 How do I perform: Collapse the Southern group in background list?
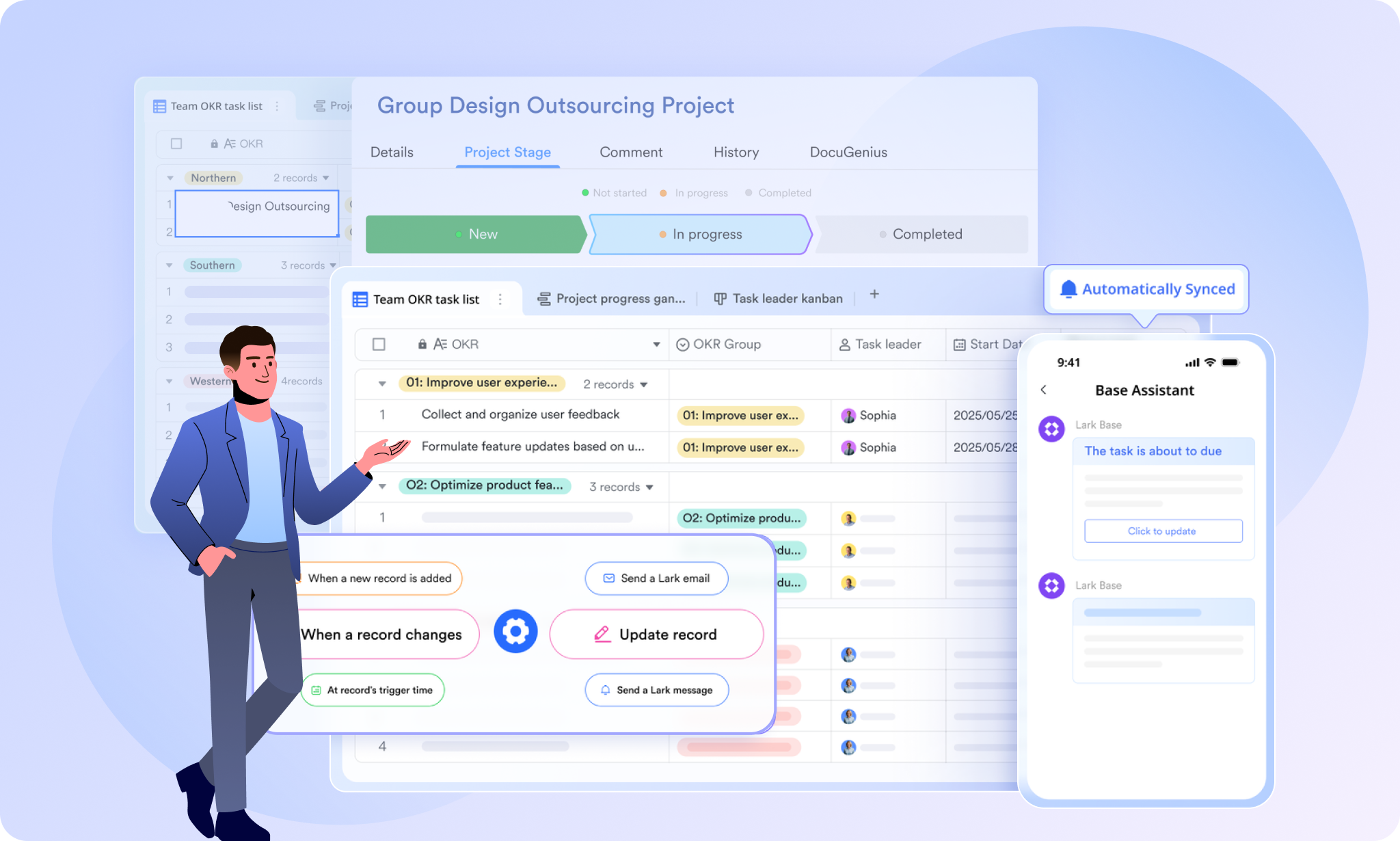(169, 265)
